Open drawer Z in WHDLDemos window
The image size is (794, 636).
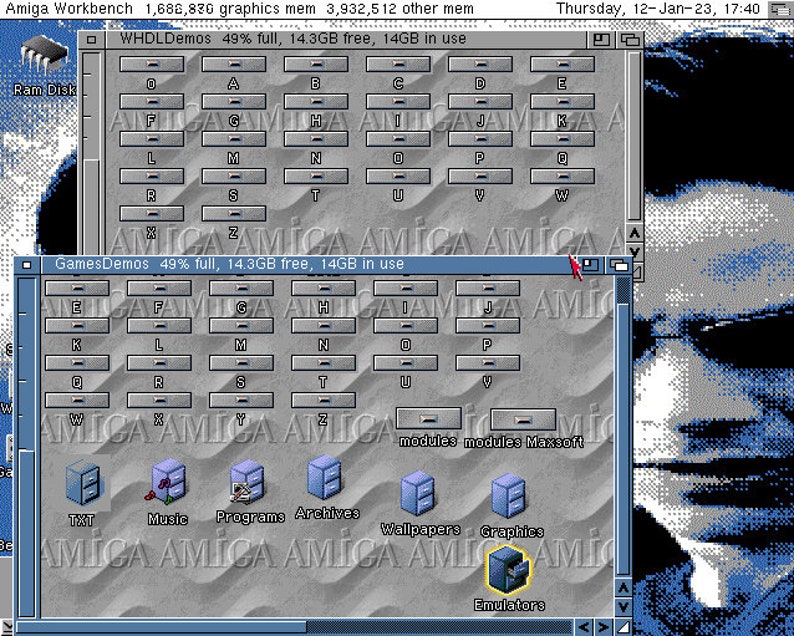pos(234,214)
